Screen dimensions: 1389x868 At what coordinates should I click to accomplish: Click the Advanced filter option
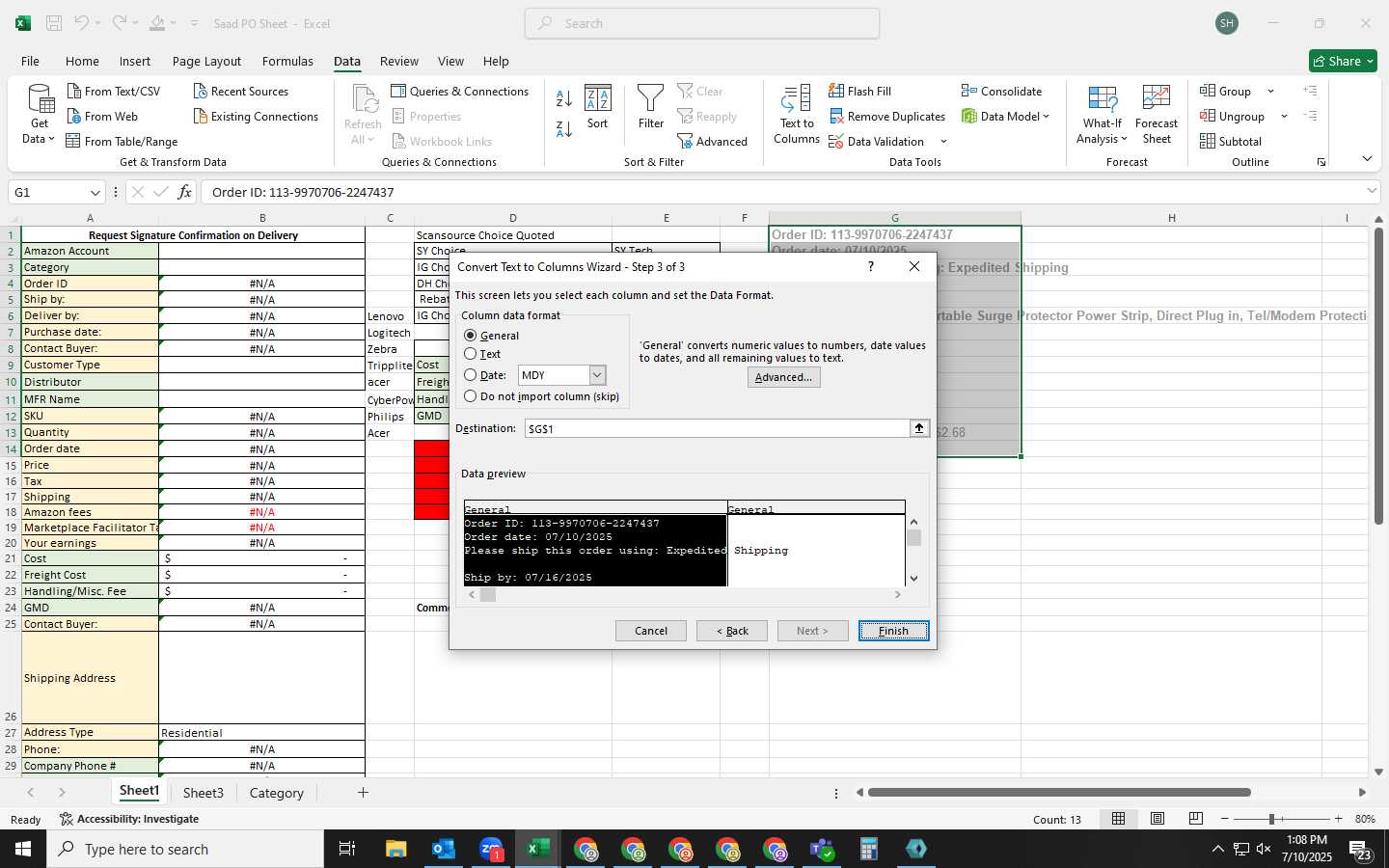(x=712, y=142)
